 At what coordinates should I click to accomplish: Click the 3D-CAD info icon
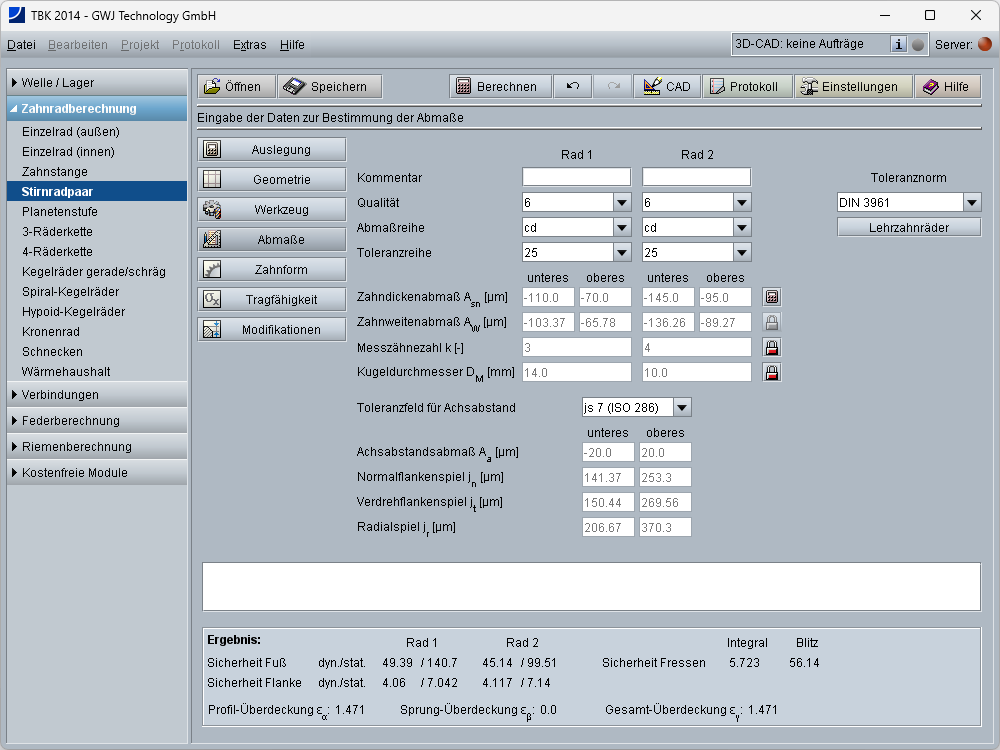point(898,44)
